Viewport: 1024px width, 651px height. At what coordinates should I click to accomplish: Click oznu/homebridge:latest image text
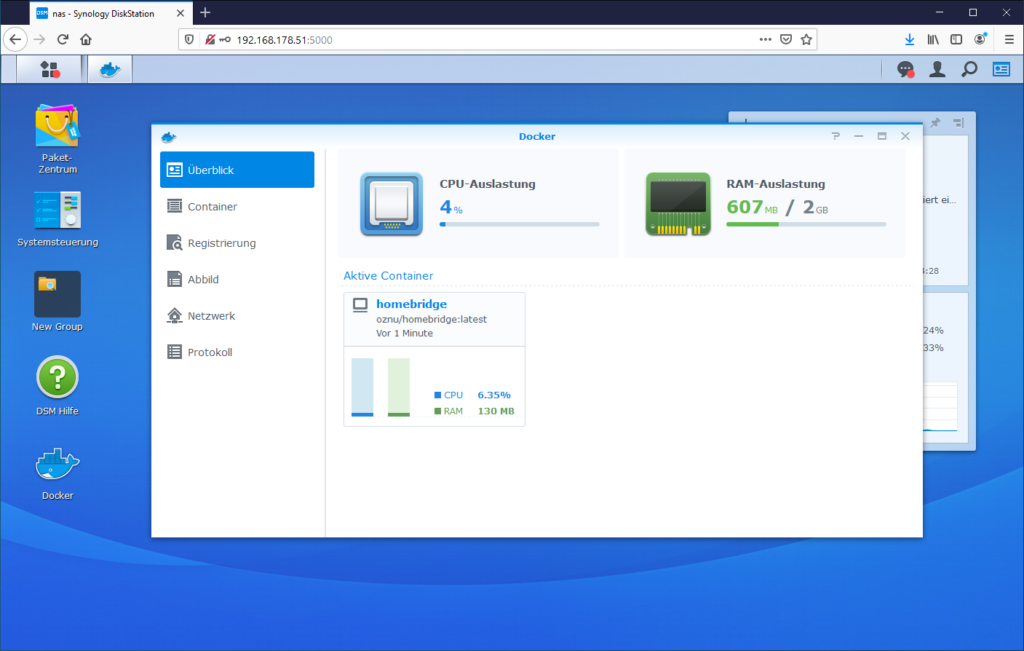coord(432,319)
